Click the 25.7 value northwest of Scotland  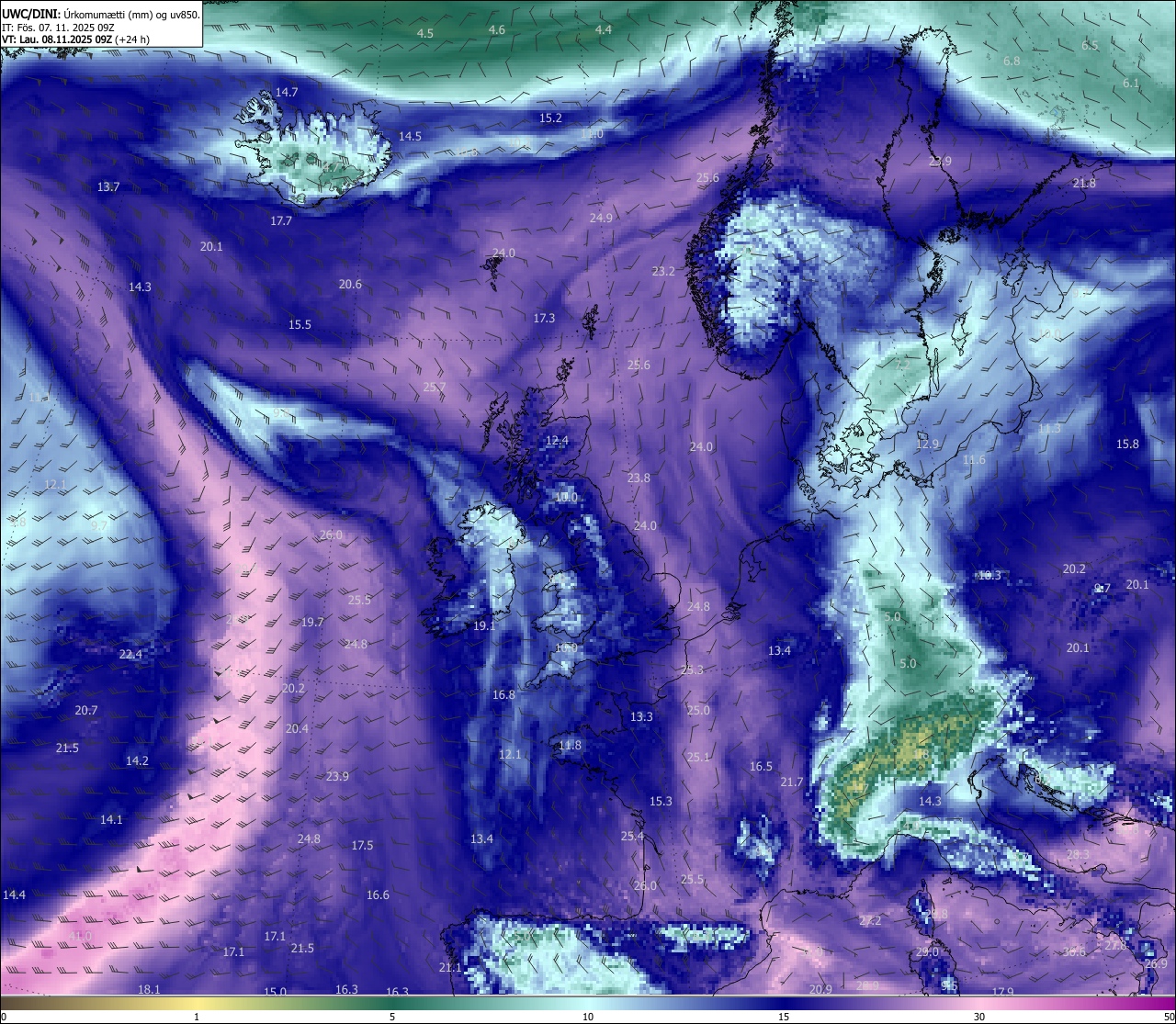coord(434,388)
